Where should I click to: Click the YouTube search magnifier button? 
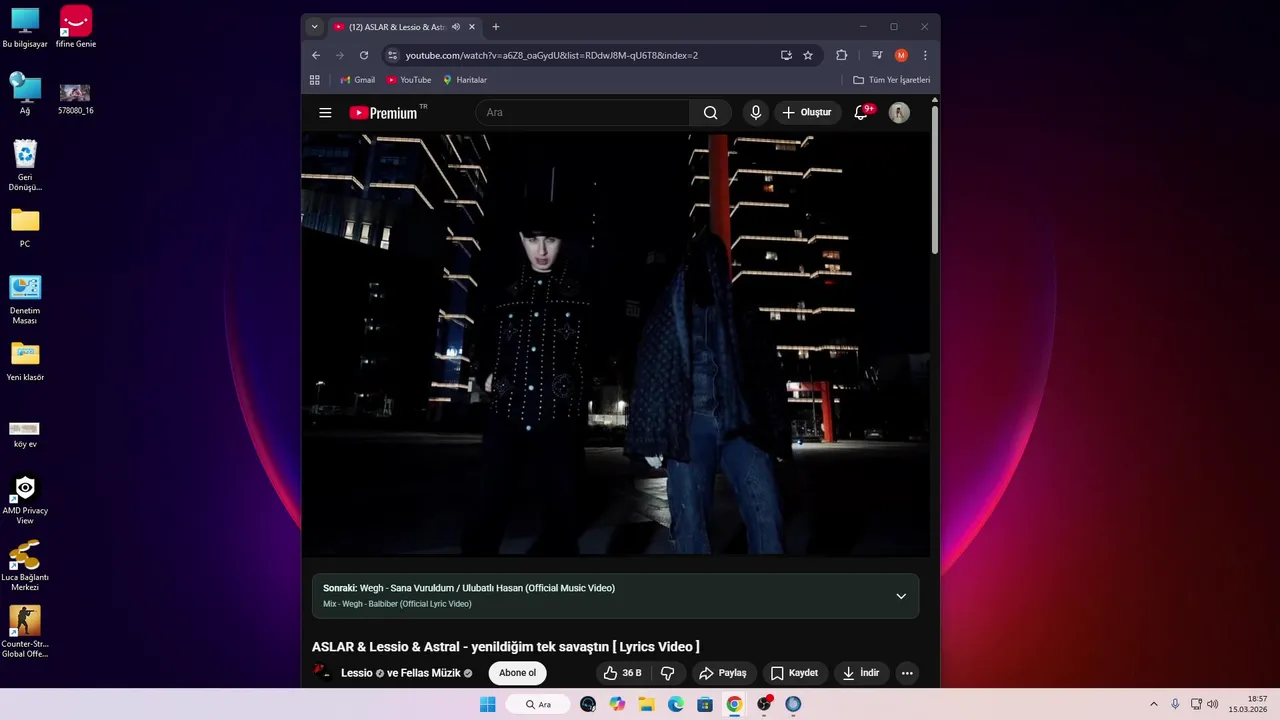pos(710,113)
